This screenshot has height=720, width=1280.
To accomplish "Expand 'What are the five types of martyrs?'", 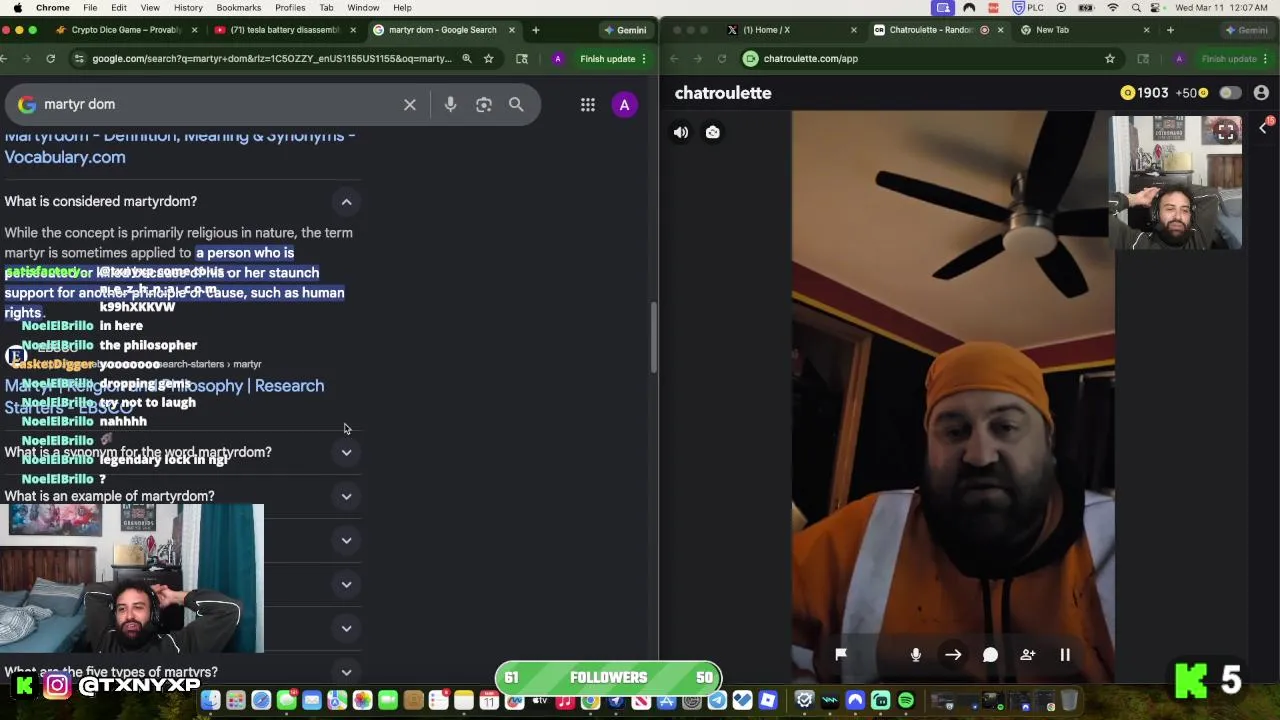I will [346, 673].
